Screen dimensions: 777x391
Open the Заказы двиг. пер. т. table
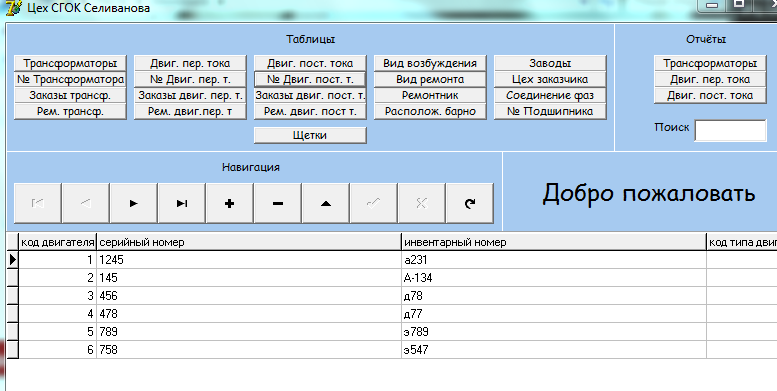190,95
